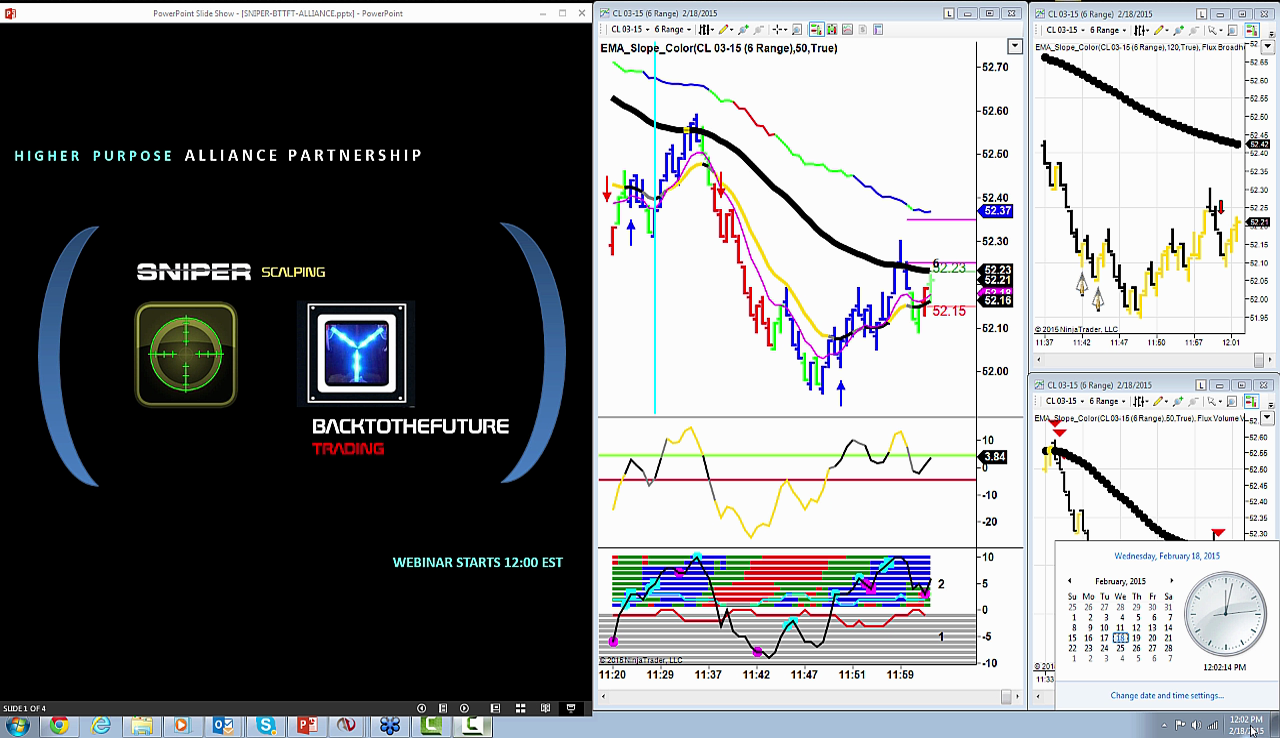Click left scroll arrow under main chart

click(603, 696)
